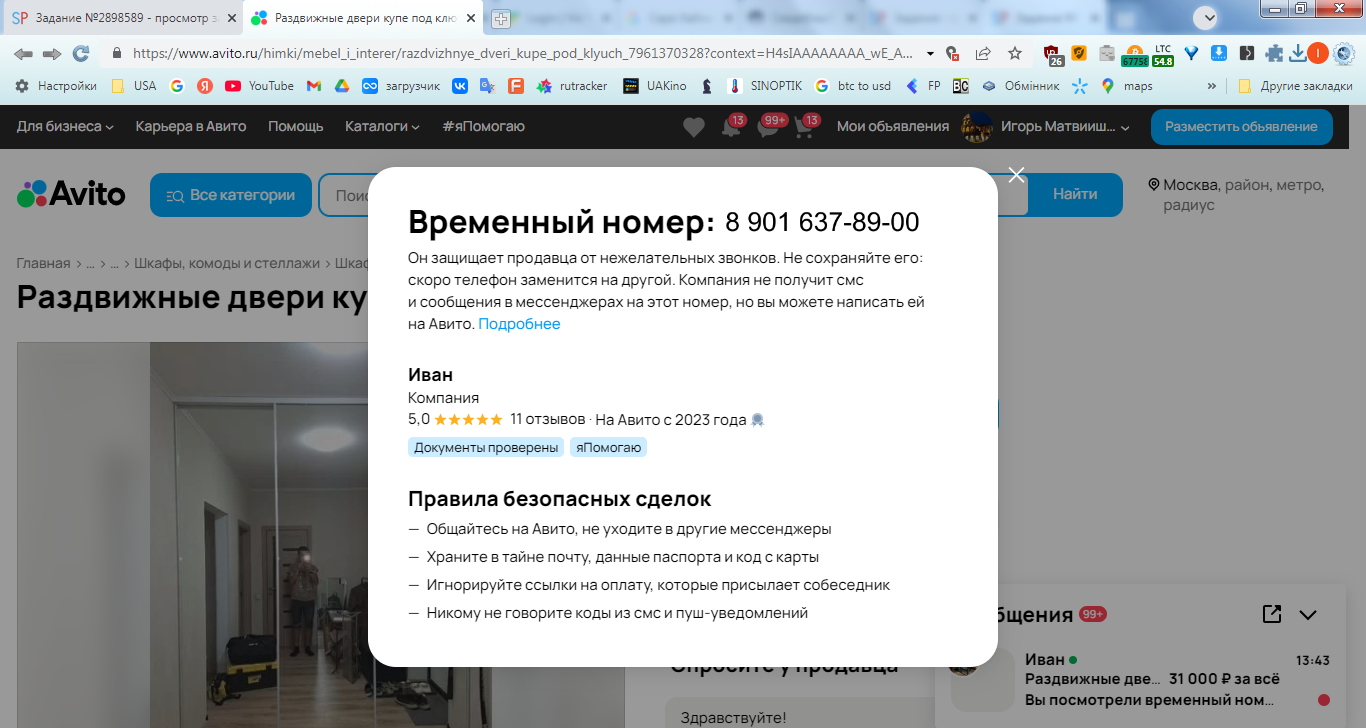Screen dimensions: 1366x728
Task: Reload the page
Action: [81, 54]
